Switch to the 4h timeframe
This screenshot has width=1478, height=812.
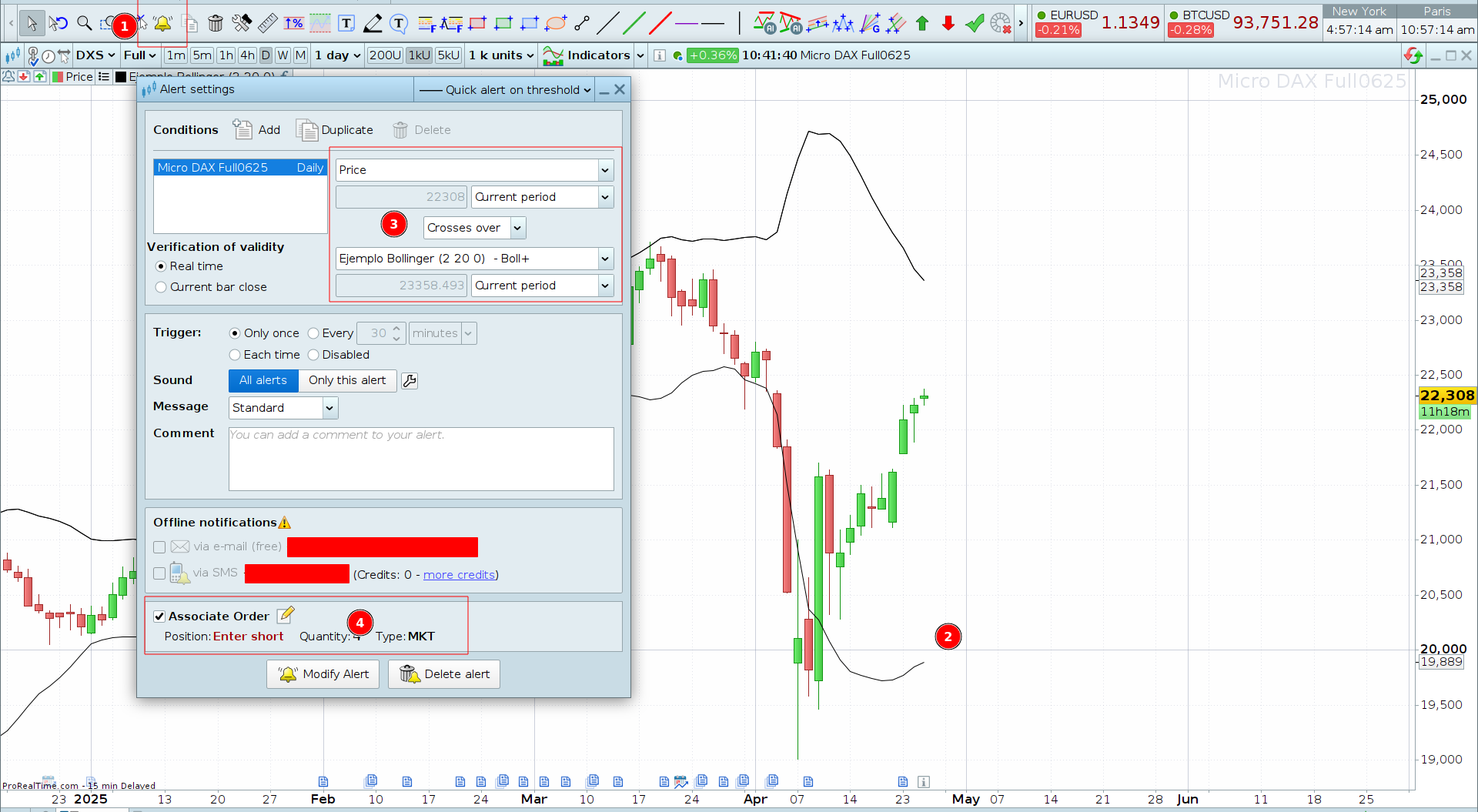[x=247, y=55]
